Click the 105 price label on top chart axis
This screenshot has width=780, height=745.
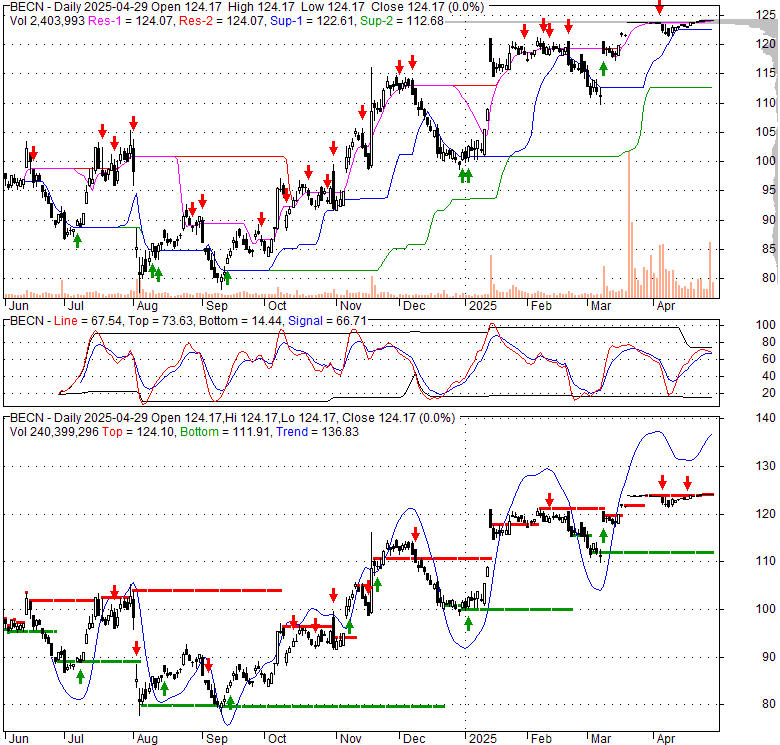766,132
